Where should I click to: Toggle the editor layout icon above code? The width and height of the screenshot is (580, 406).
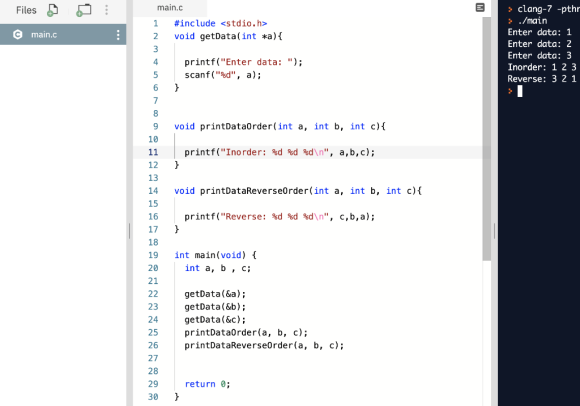480,7
